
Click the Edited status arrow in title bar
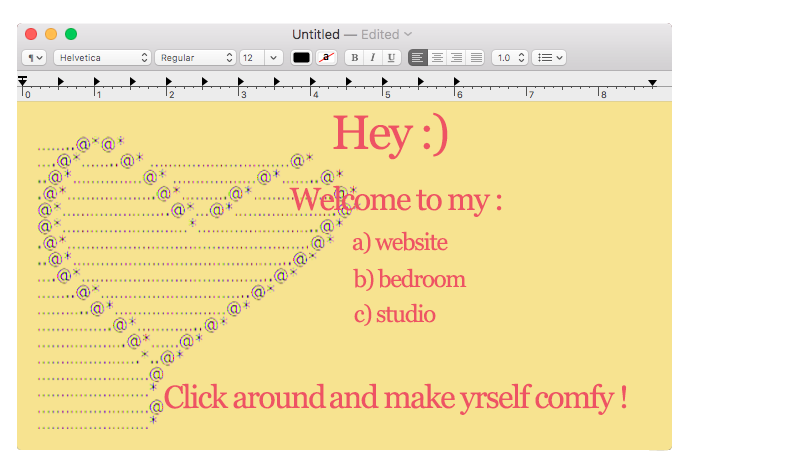click(408, 34)
